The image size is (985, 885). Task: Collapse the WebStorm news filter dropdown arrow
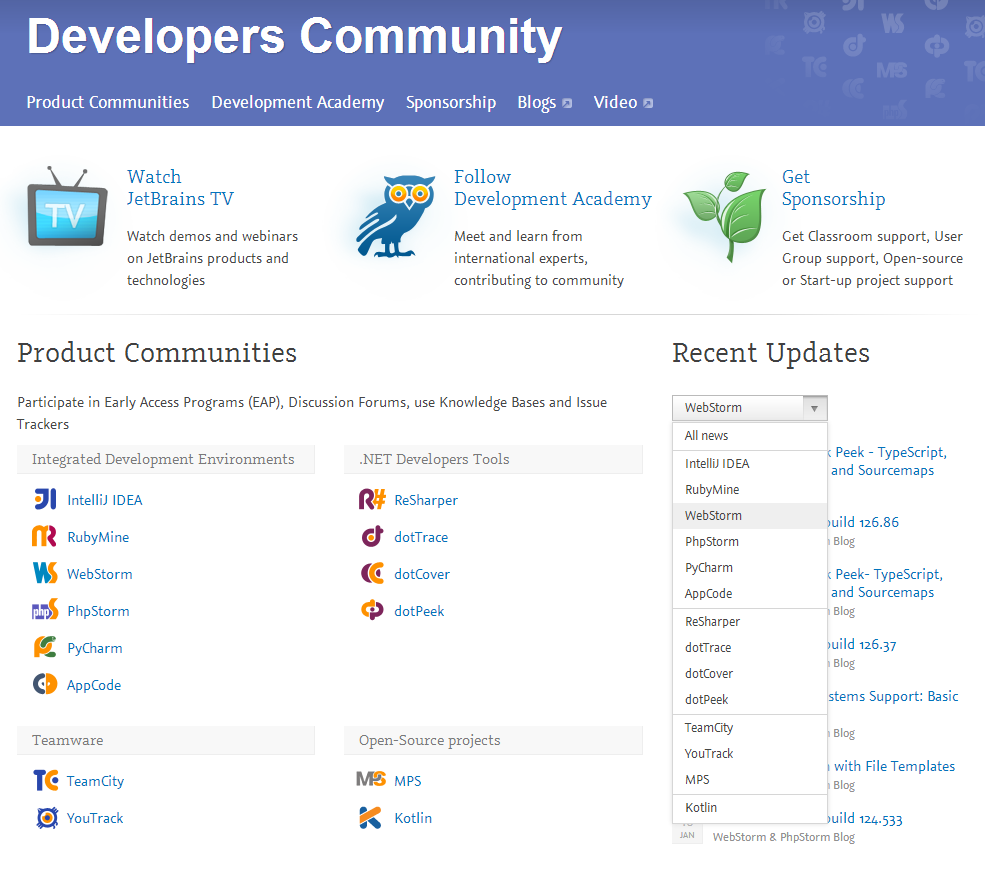click(815, 408)
